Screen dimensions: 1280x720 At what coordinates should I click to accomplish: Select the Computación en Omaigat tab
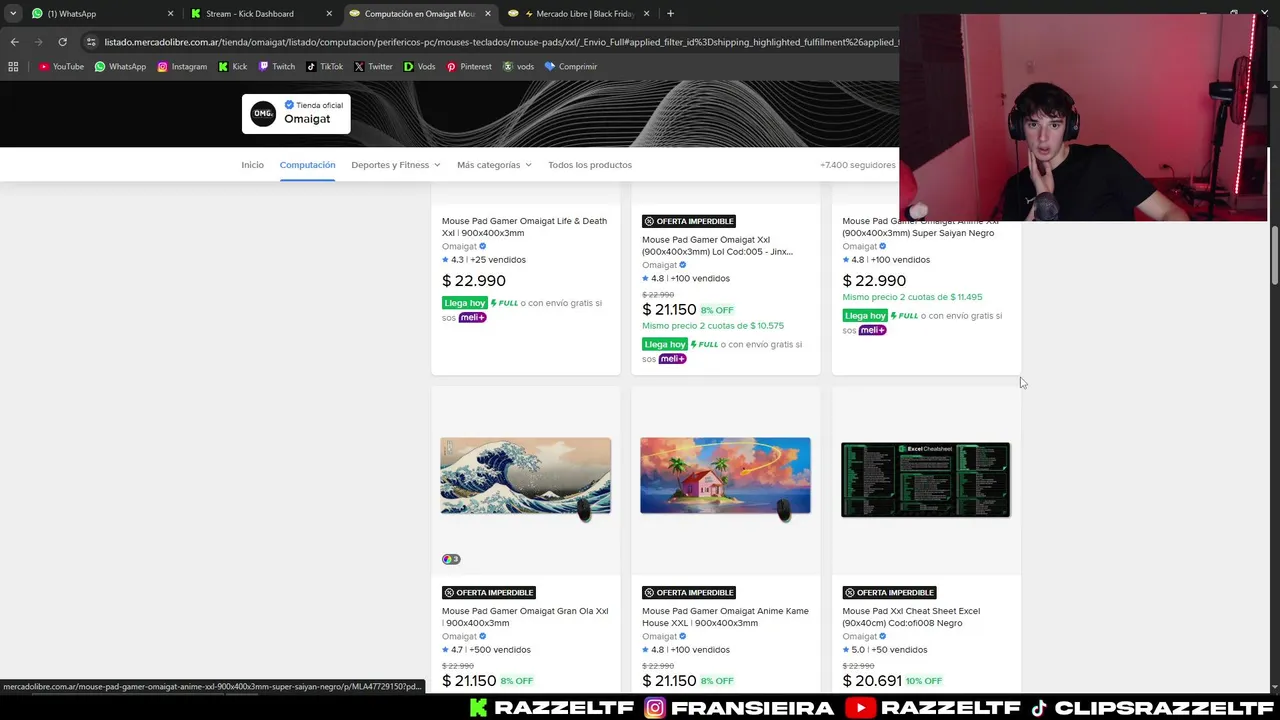point(418,14)
